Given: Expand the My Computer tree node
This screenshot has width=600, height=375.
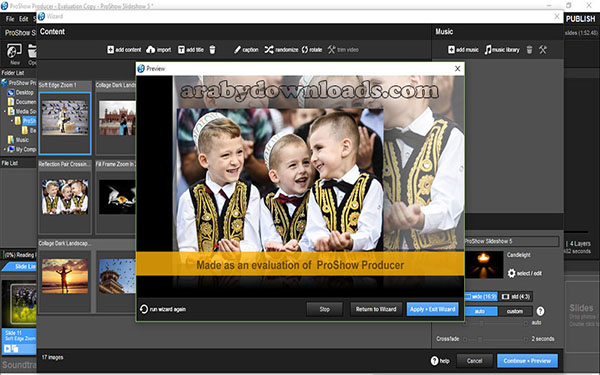Looking at the screenshot, I should (x=5, y=149).
